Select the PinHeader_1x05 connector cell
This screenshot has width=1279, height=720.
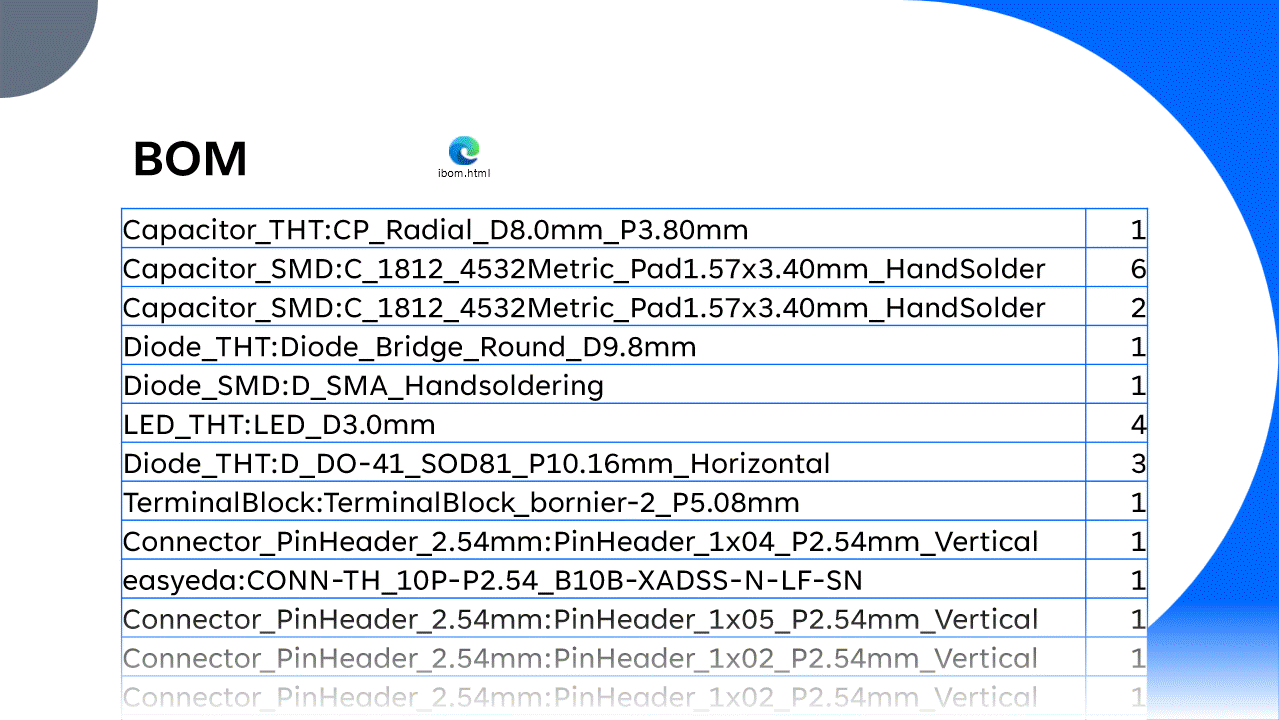[580, 619]
